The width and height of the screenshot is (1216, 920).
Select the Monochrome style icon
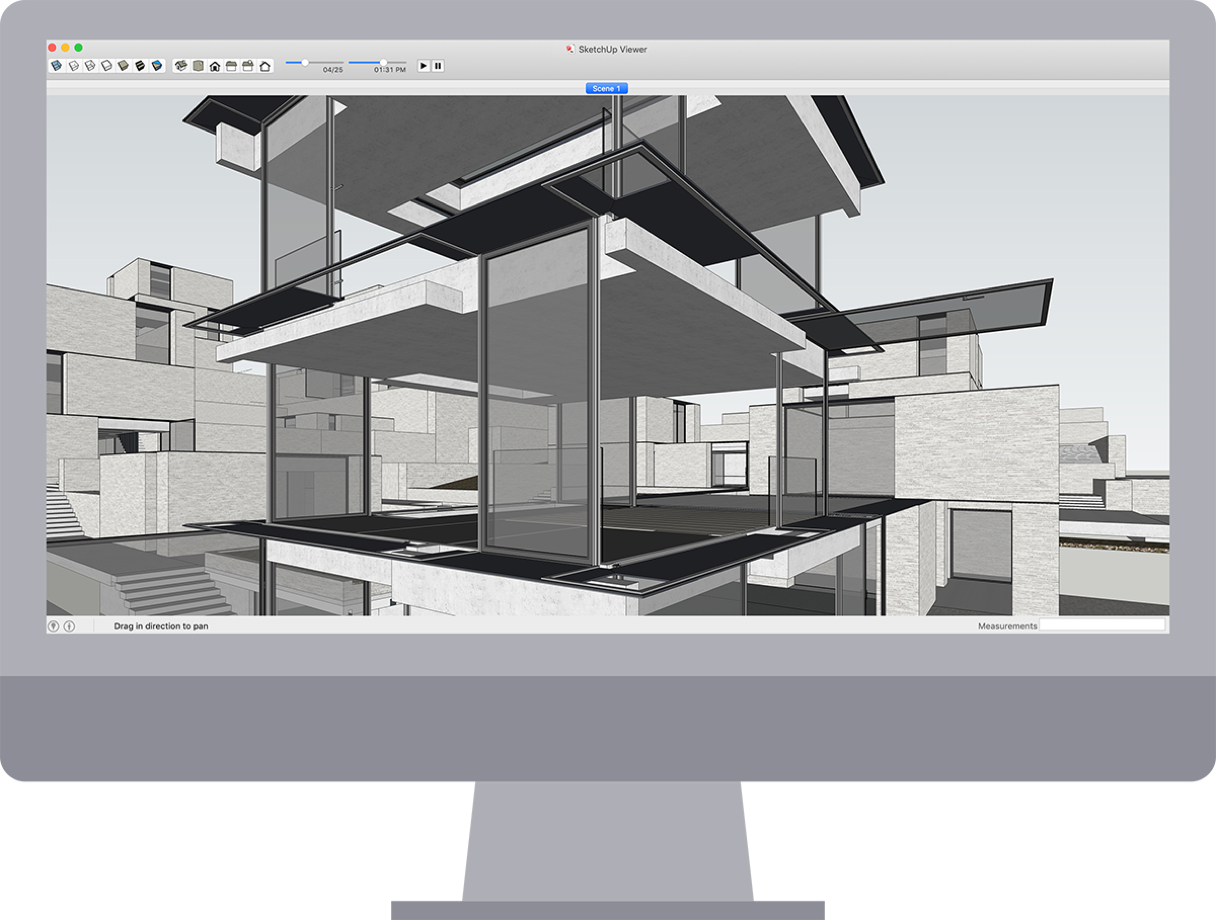[156, 66]
